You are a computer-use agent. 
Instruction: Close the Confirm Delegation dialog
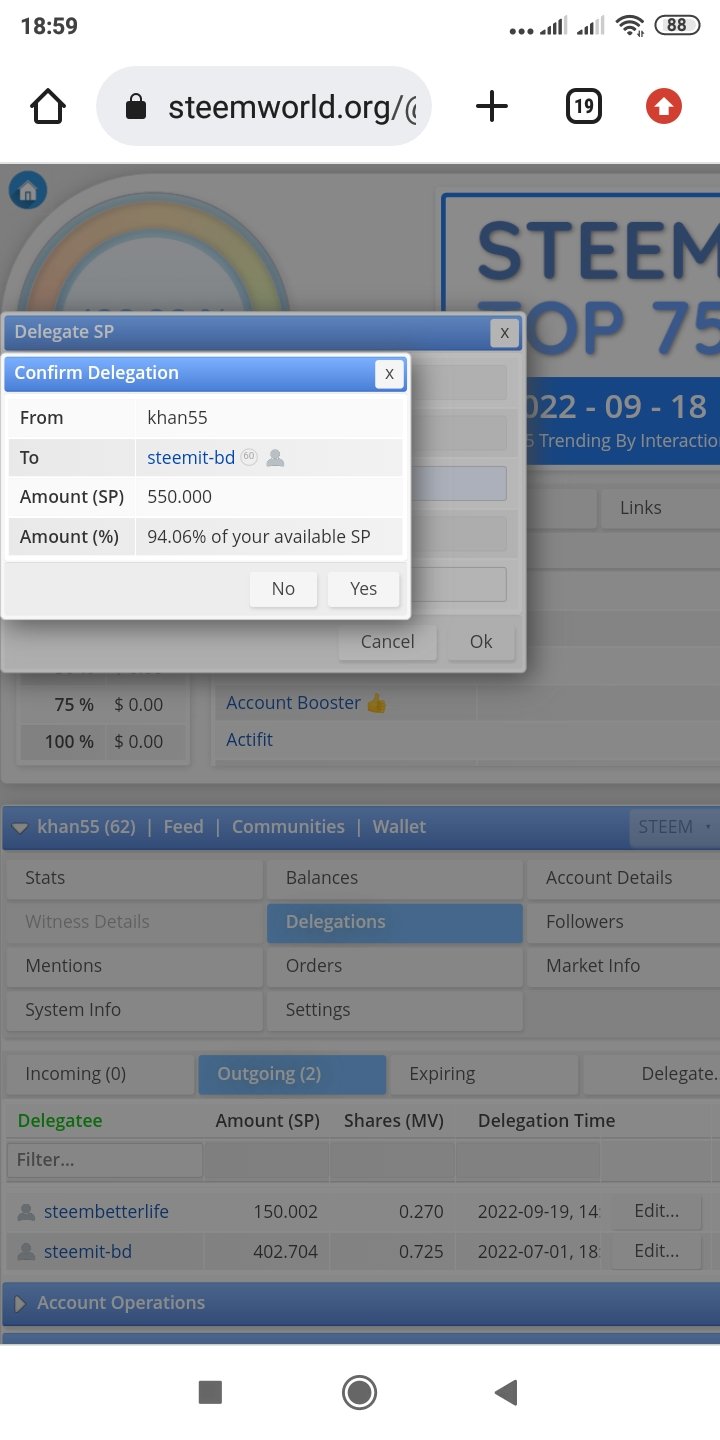click(x=389, y=374)
